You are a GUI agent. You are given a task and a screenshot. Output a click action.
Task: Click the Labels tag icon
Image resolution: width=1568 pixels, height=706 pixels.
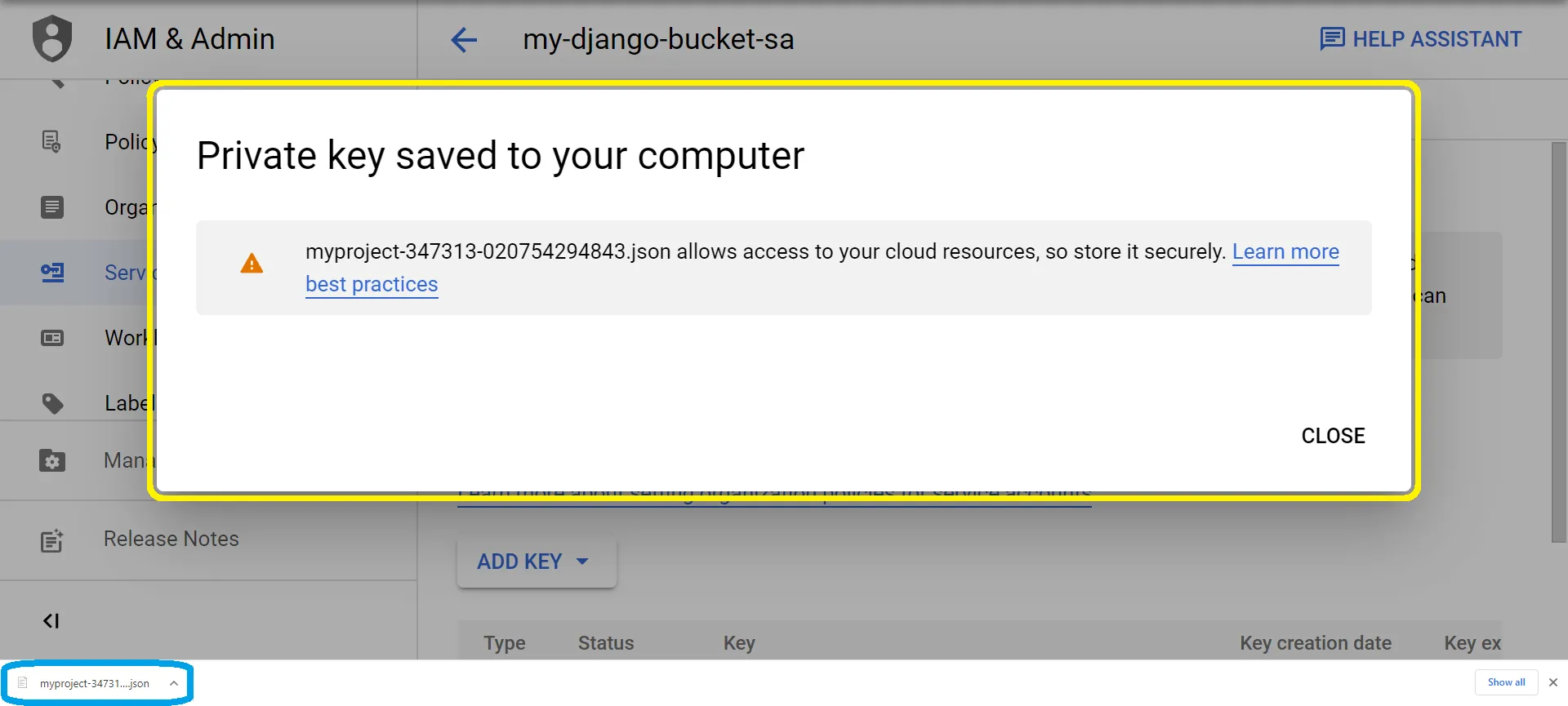52,403
